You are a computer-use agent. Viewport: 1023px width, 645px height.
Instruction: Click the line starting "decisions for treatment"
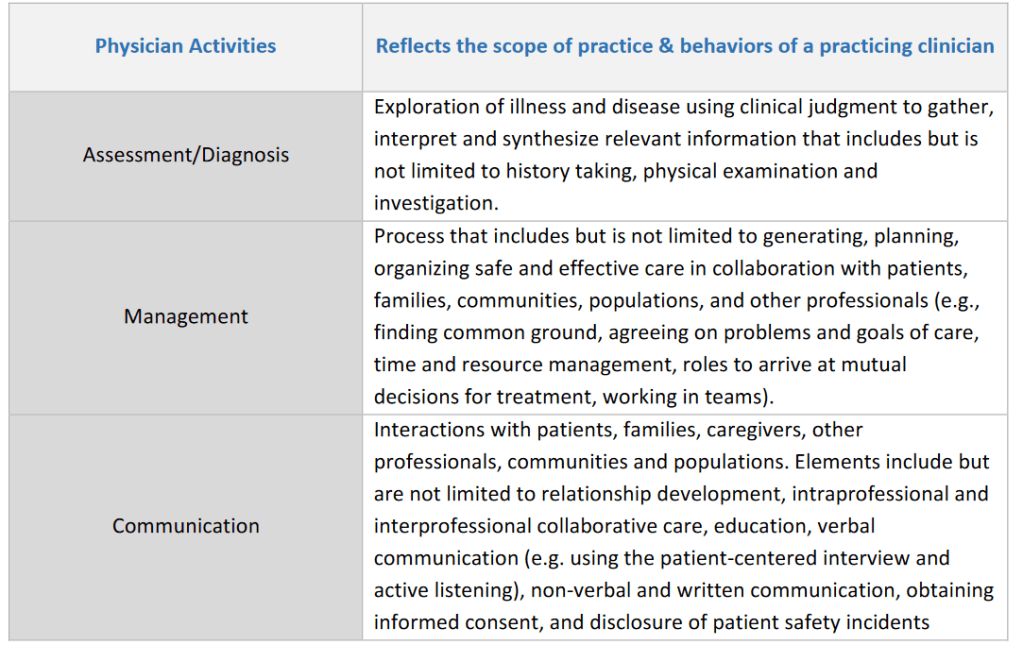click(x=574, y=397)
